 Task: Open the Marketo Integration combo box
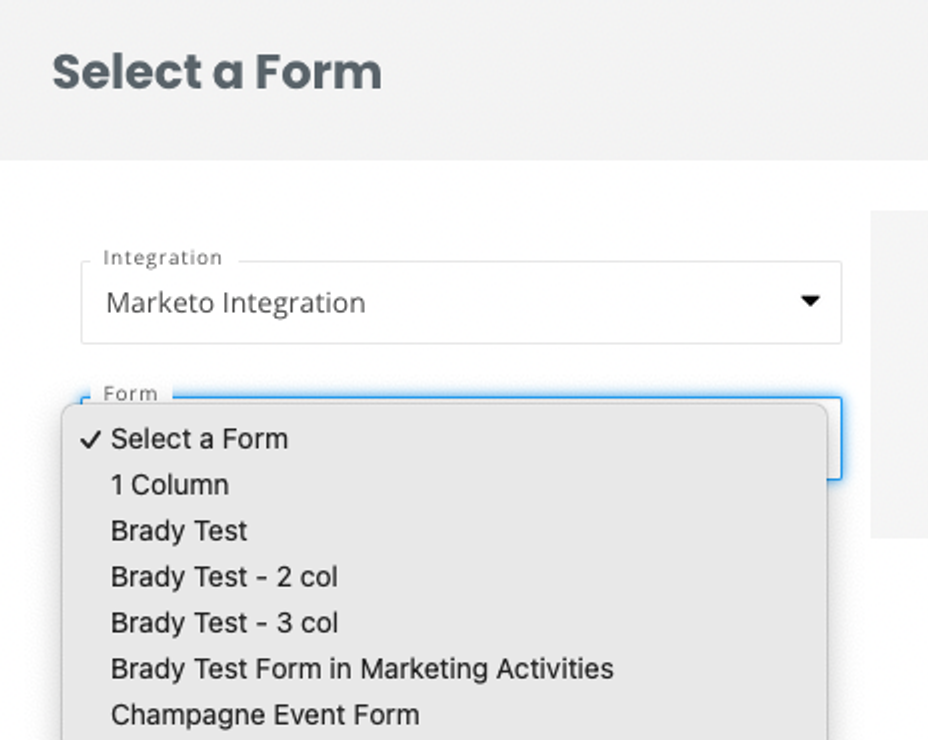click(460, 302)
